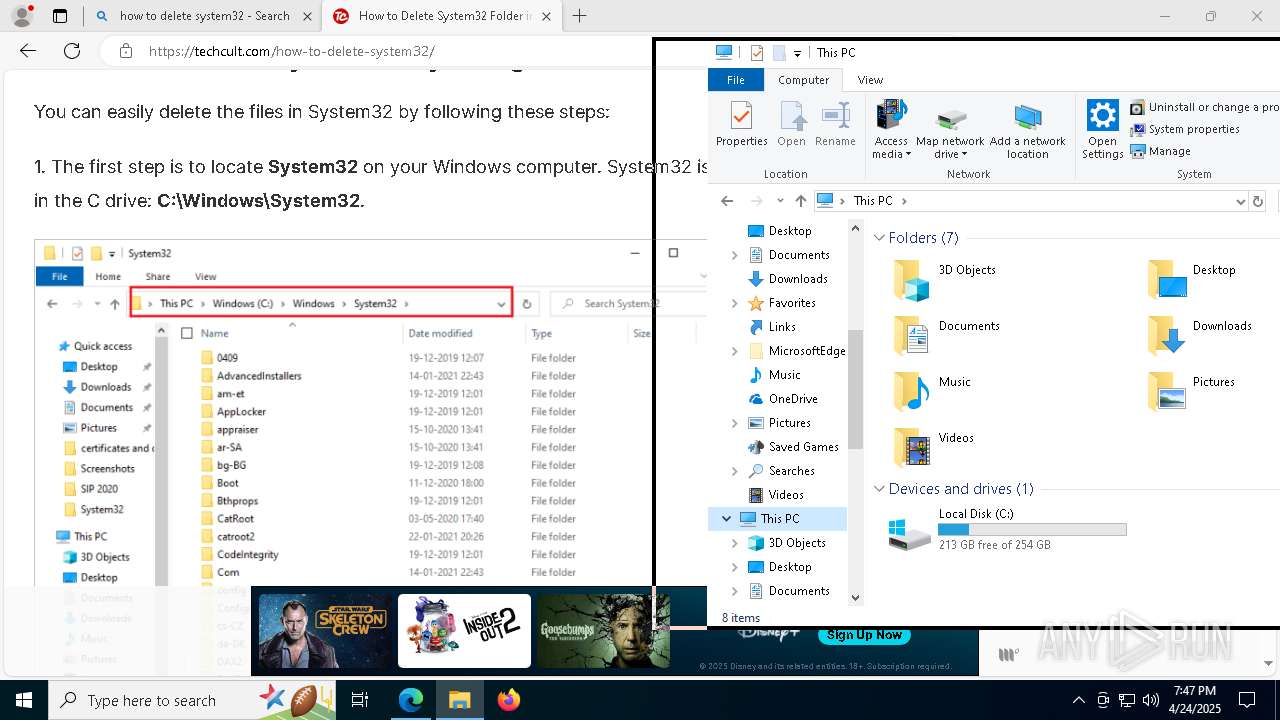Expand Documents in the navigation tree
The width and height of the screenshot is (1280, 720).
click(x=735, y=255)
